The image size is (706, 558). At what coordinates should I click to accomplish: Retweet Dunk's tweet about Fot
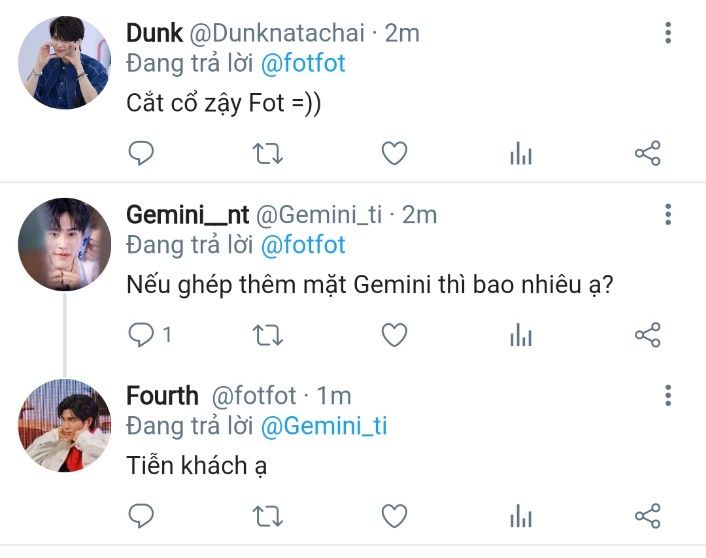click(x=267, y=154)
